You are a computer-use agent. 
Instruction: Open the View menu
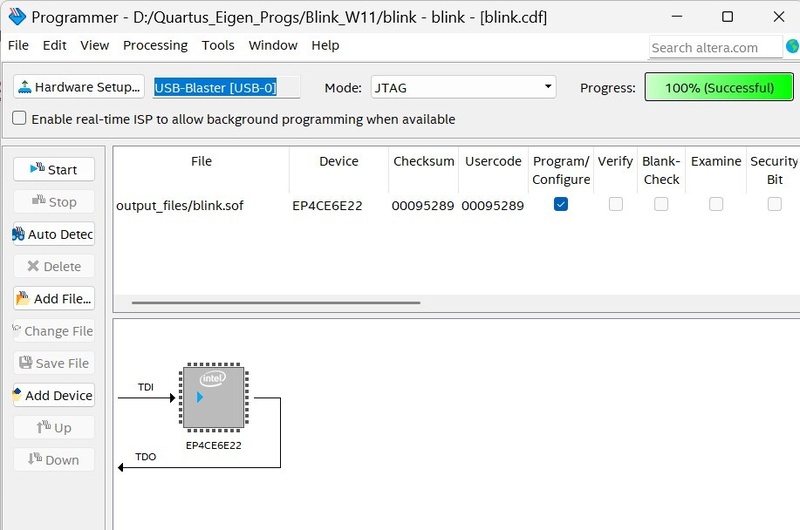pyautogui.click(x=94, y=45)
